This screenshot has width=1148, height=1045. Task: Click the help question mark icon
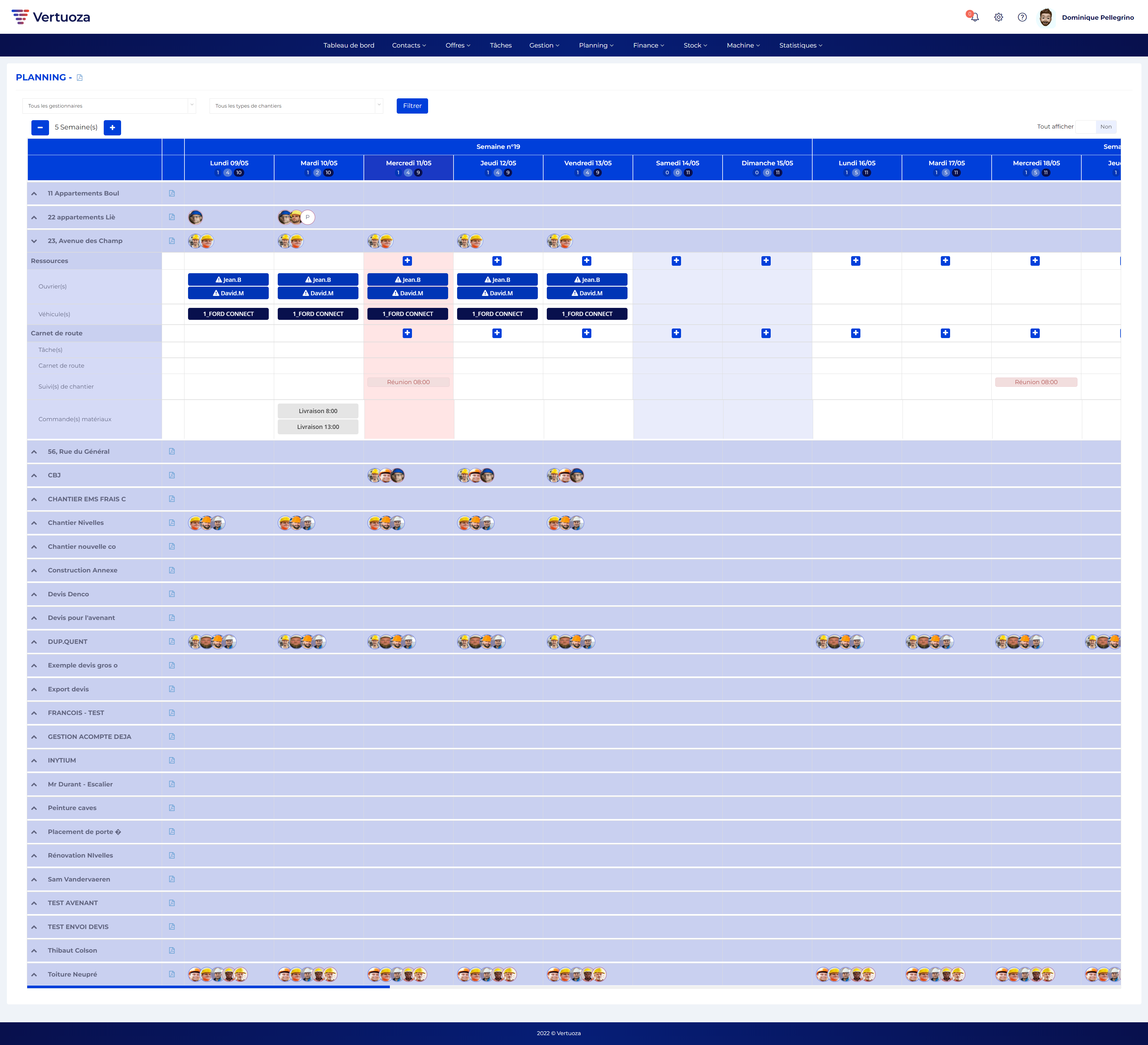[1022, 18]
